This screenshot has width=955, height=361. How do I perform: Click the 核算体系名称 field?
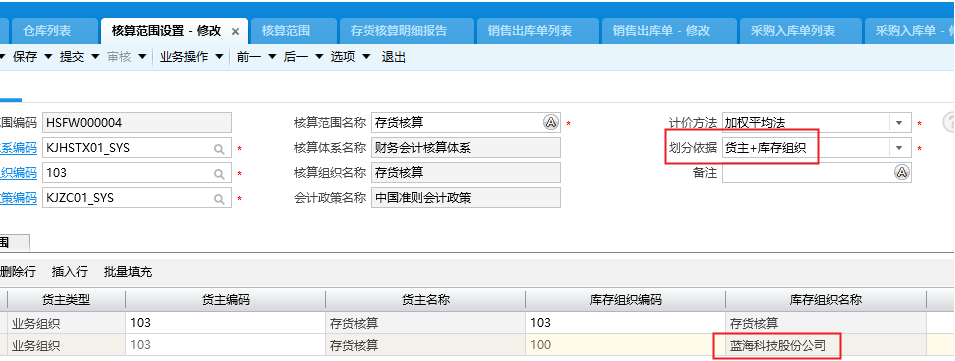pyautogui.click(x=466, y=148)
